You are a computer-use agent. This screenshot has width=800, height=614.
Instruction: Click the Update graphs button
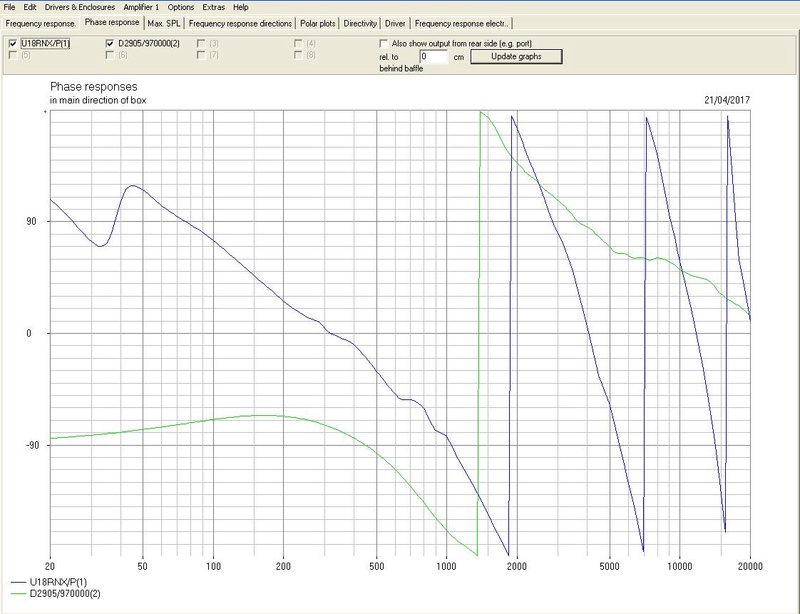516,57
